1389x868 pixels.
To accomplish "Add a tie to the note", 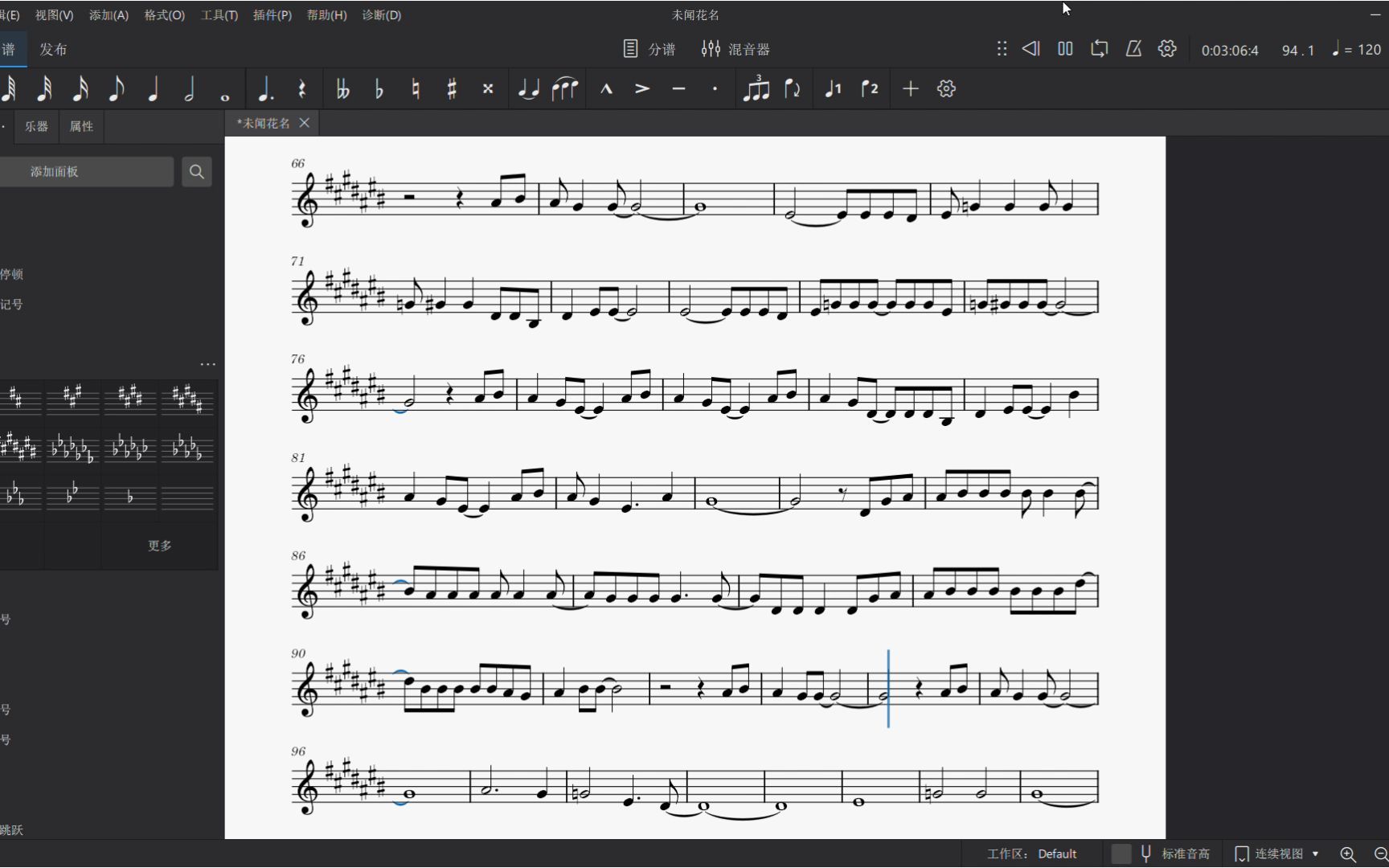I will (528, 89).
